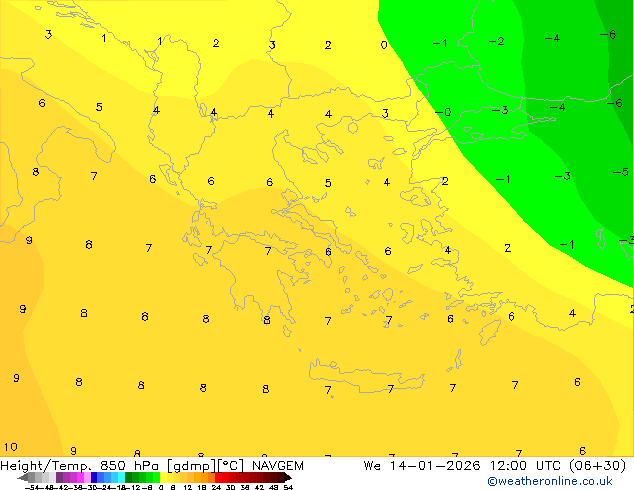Click the dark blue swatch in the legend
Screen dimensions: 634x490
94,477
